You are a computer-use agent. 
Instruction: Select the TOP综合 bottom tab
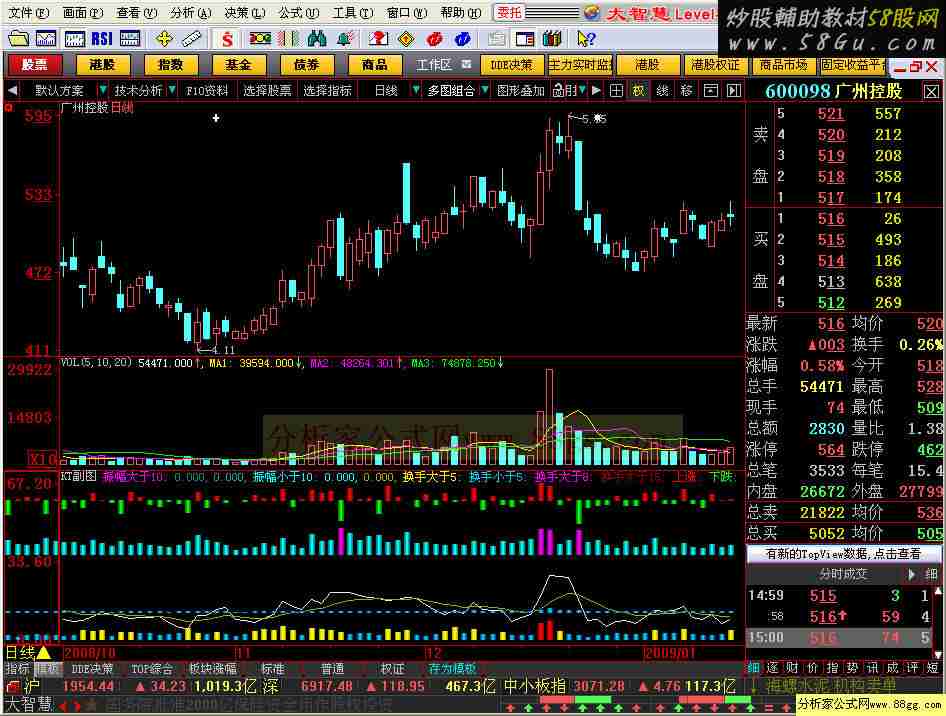pos(151,668)
